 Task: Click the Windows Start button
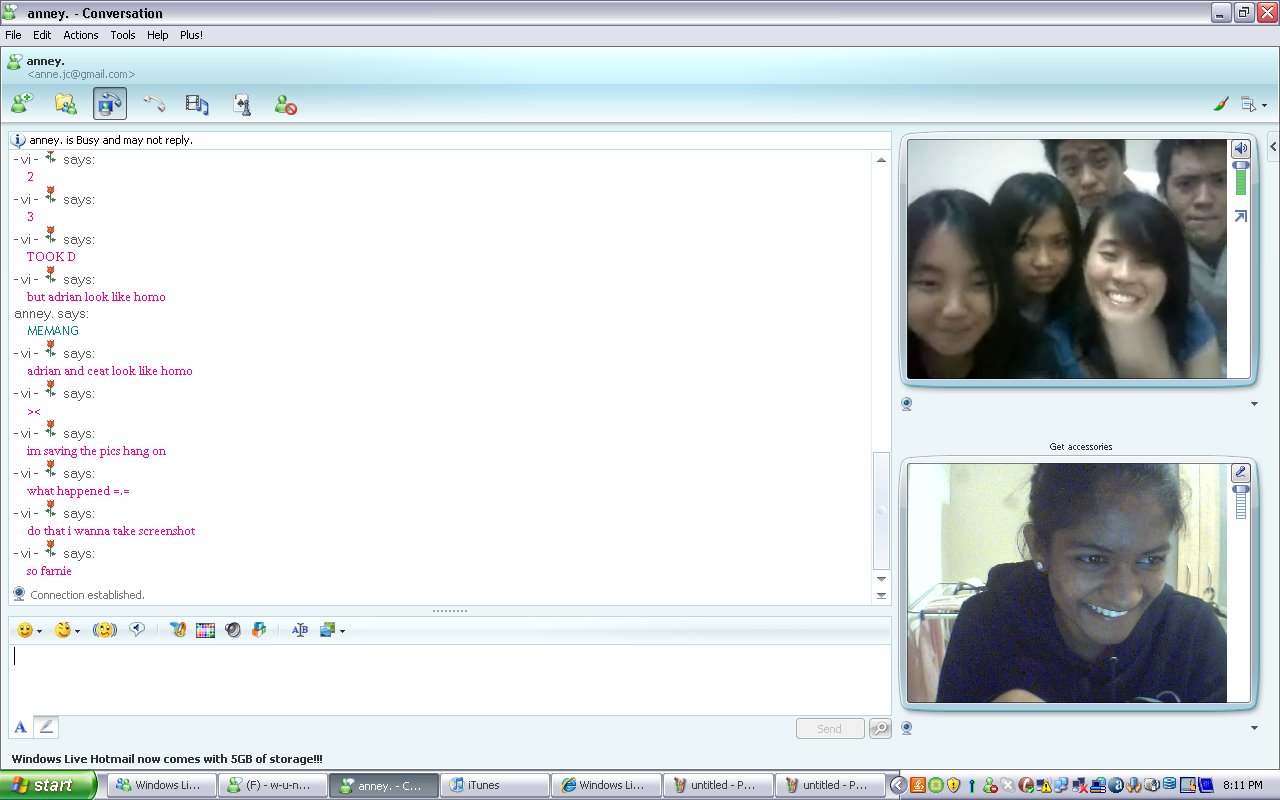pyautogui.click(x=47, y=785)
